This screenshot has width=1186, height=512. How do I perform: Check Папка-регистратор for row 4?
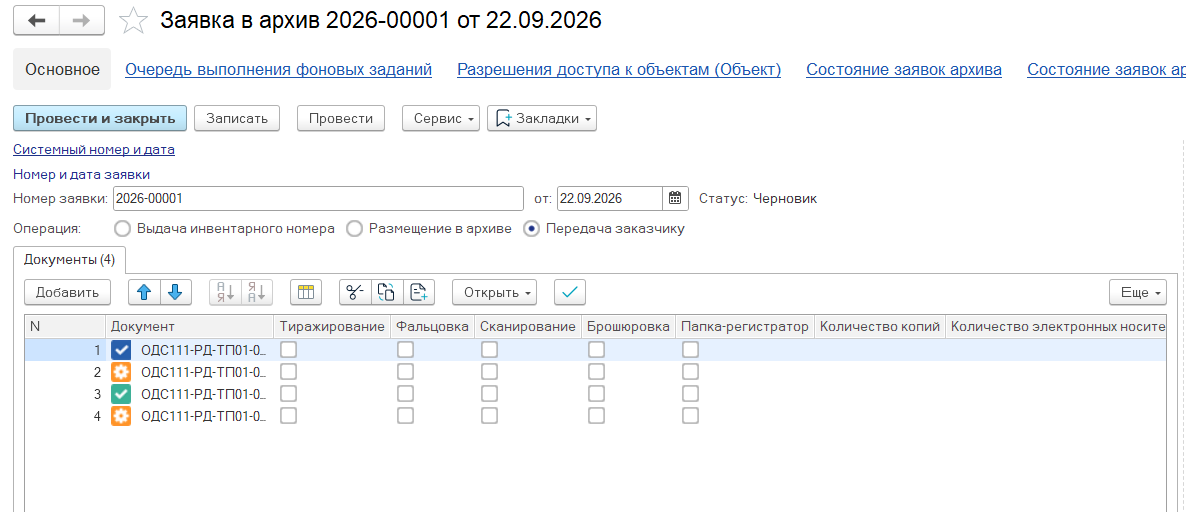(x=690, y=415)
